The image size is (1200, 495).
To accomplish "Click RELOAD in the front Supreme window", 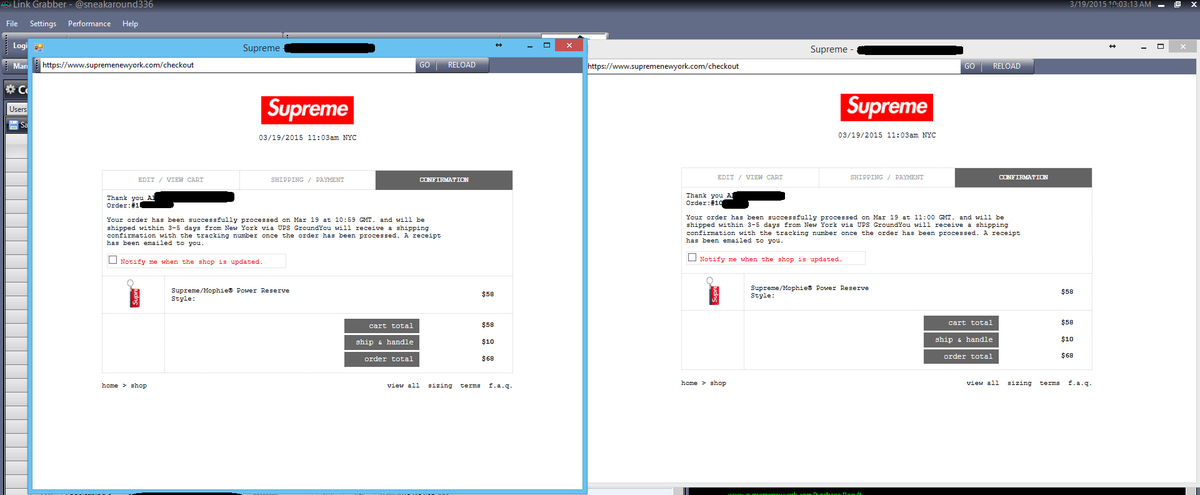I will pos(461,65).
